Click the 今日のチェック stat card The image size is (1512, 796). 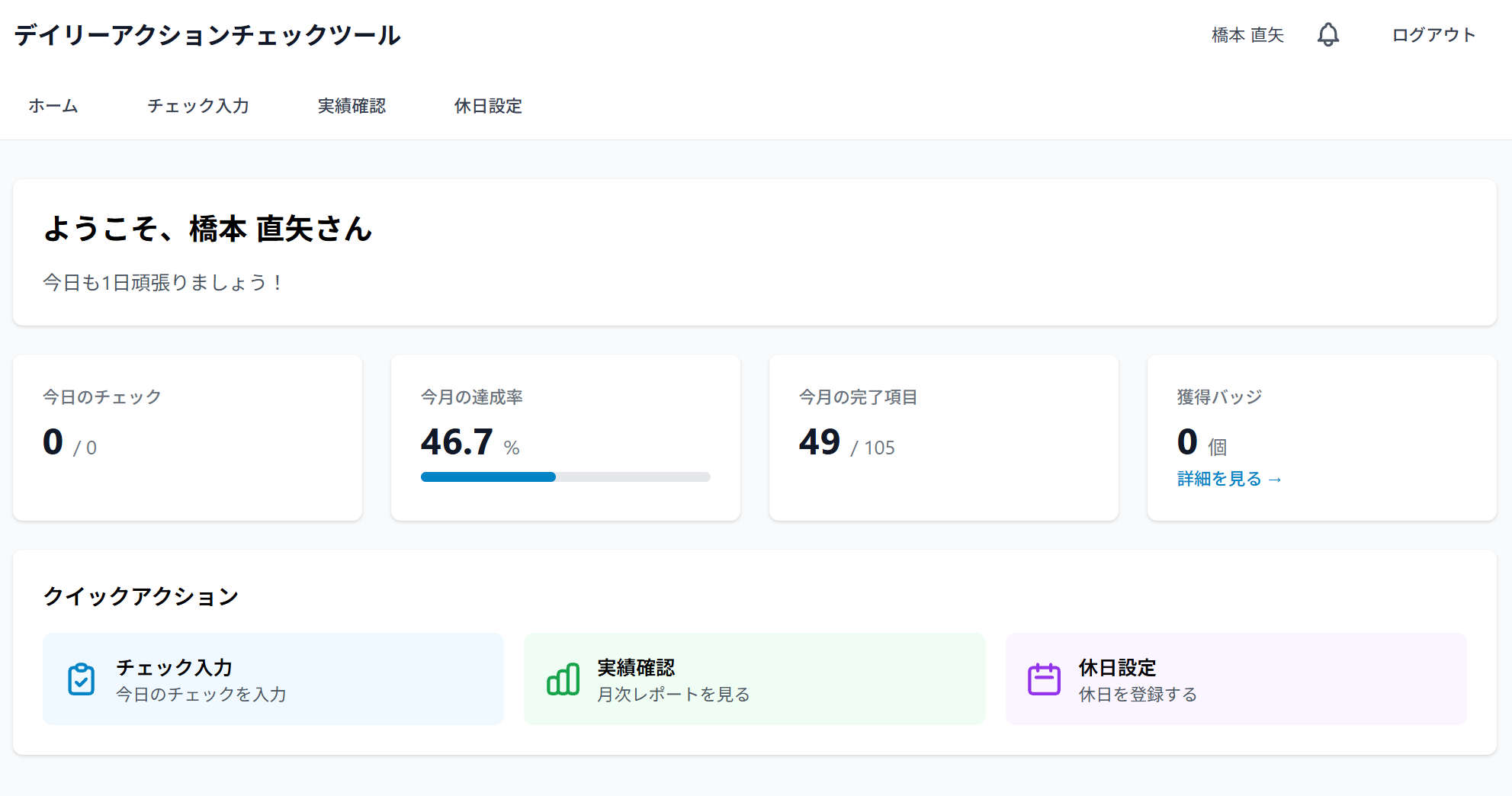click(188, 438)
